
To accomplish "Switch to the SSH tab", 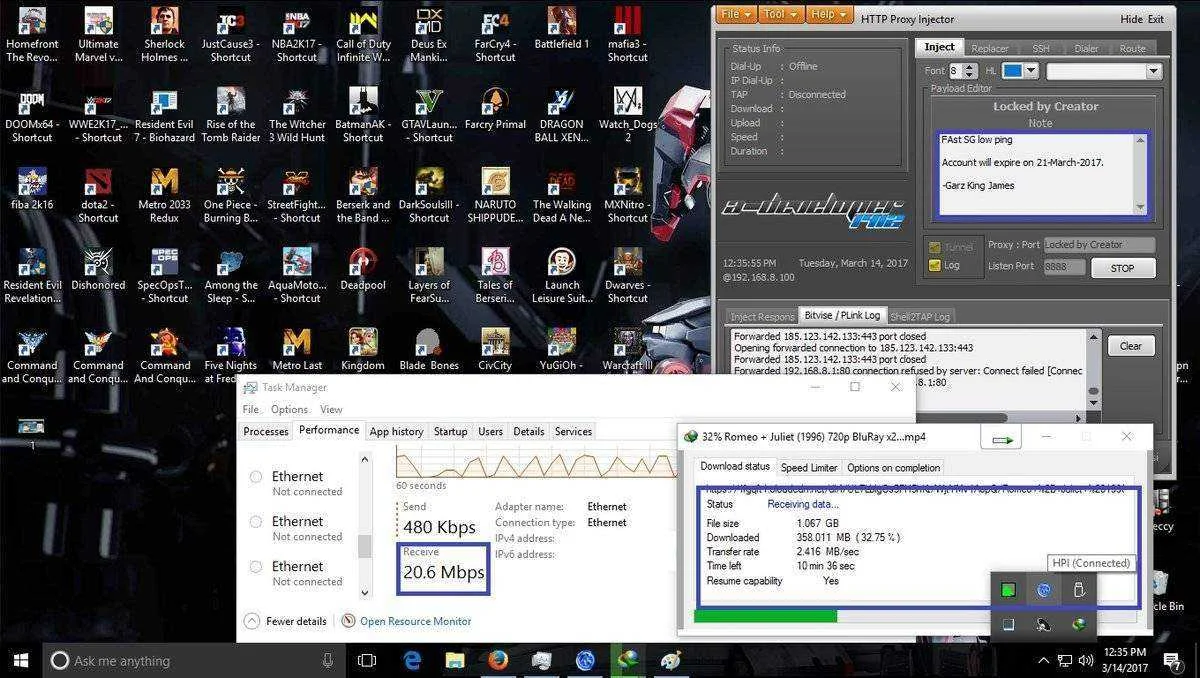I will tap(1041, 48).
